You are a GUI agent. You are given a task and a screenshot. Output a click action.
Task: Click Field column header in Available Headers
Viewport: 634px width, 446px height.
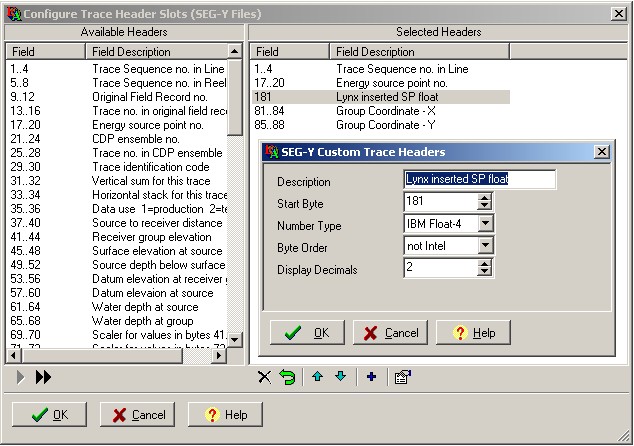pyautogui.click(x=46, y=52)
